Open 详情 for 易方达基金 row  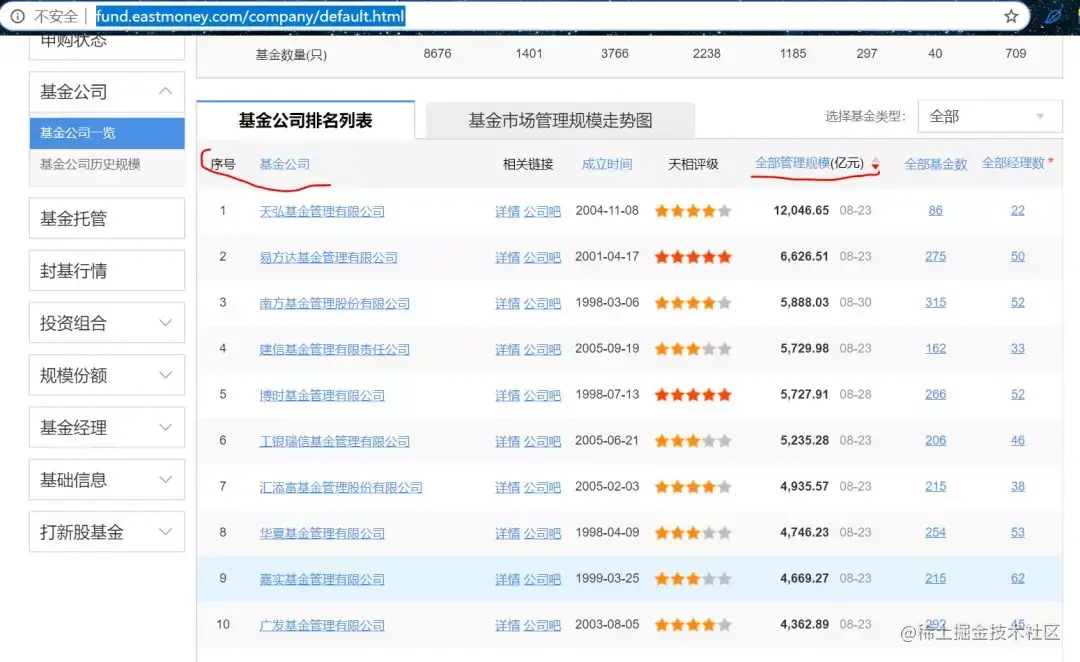[x=508, y=258]
